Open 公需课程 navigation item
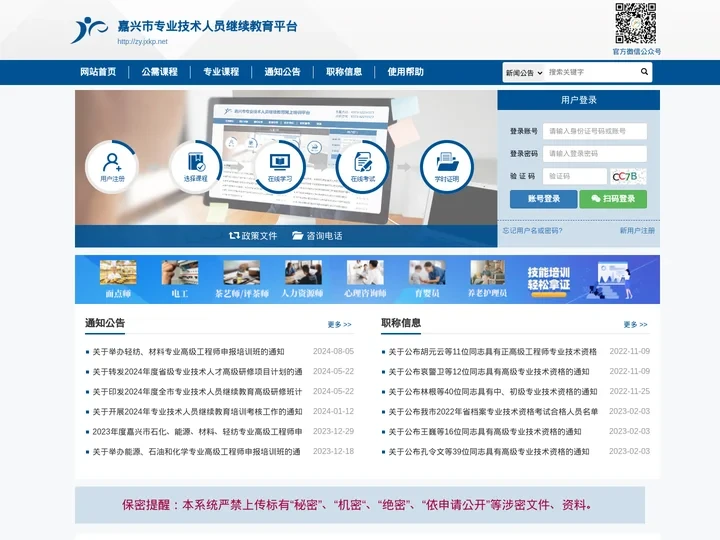Screen dimensions: 720x540 (x=159, y=72)
